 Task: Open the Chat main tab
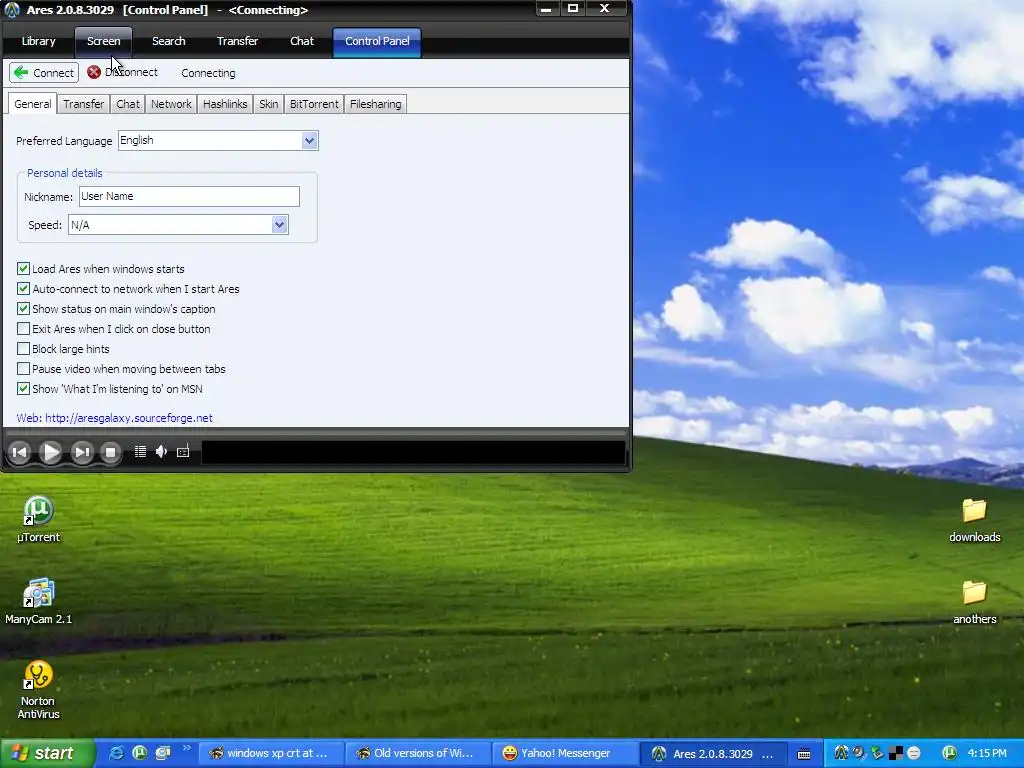click(302, 41)
